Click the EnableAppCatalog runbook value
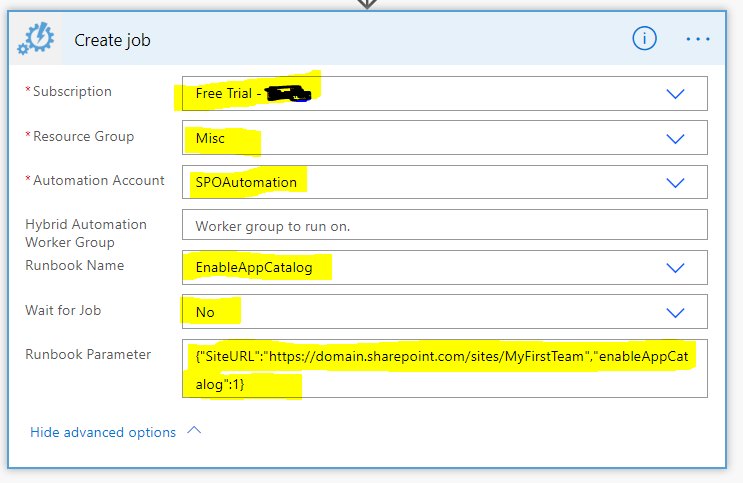Viewport: 743px width, 483px height. 256,267
